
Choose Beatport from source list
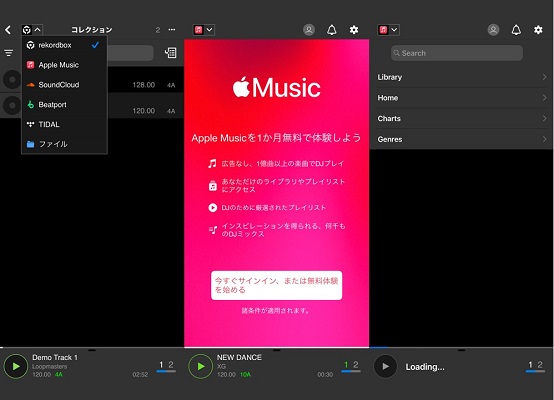[64, 105]
